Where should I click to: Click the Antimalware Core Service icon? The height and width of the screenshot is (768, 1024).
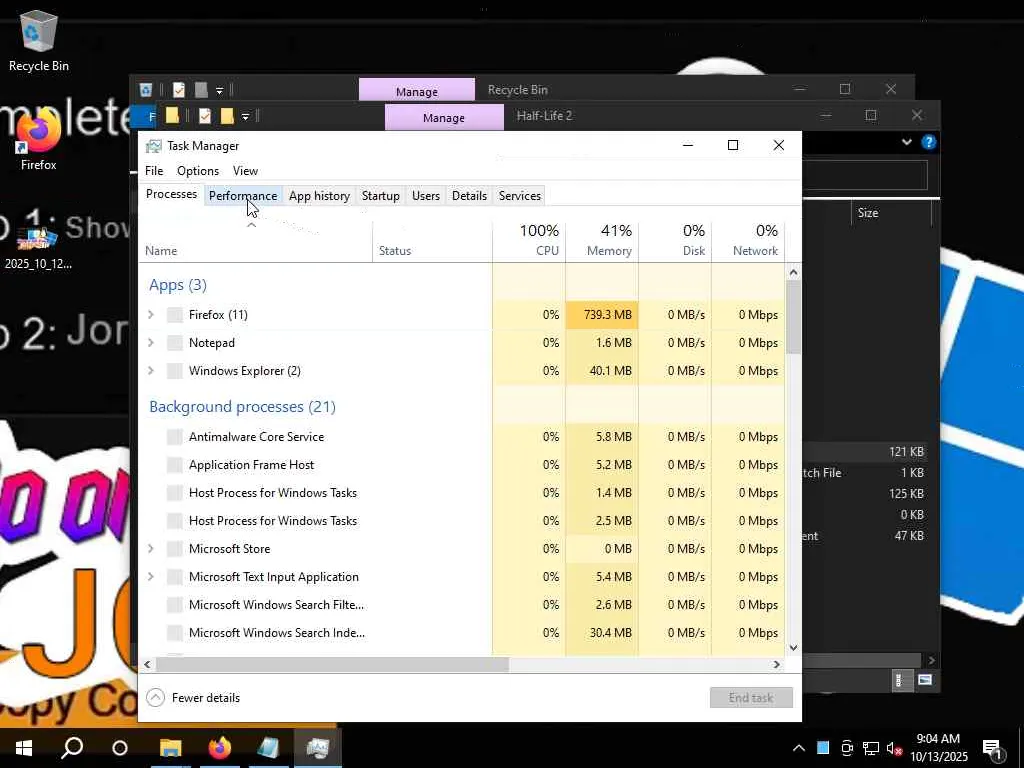click(174, 437)
